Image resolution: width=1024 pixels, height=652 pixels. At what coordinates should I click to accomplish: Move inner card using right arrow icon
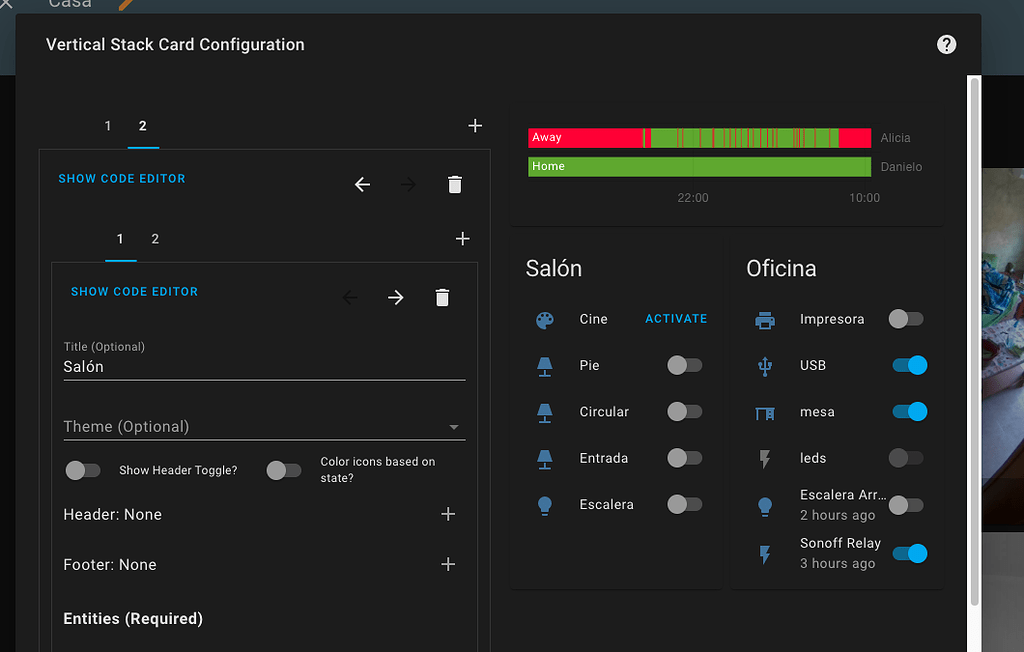coord(395,297)
